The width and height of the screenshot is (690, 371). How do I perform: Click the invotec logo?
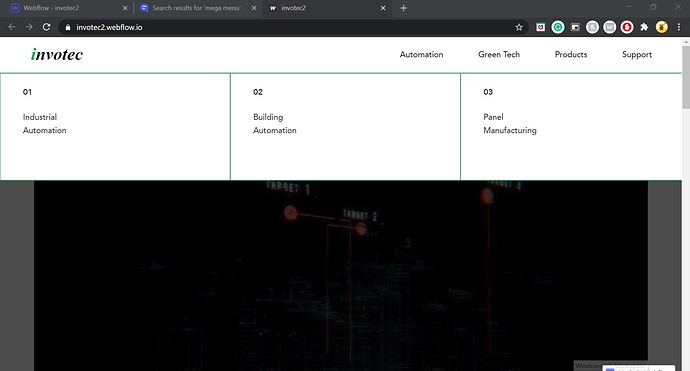pyautogui.click(x=57, y=54)
